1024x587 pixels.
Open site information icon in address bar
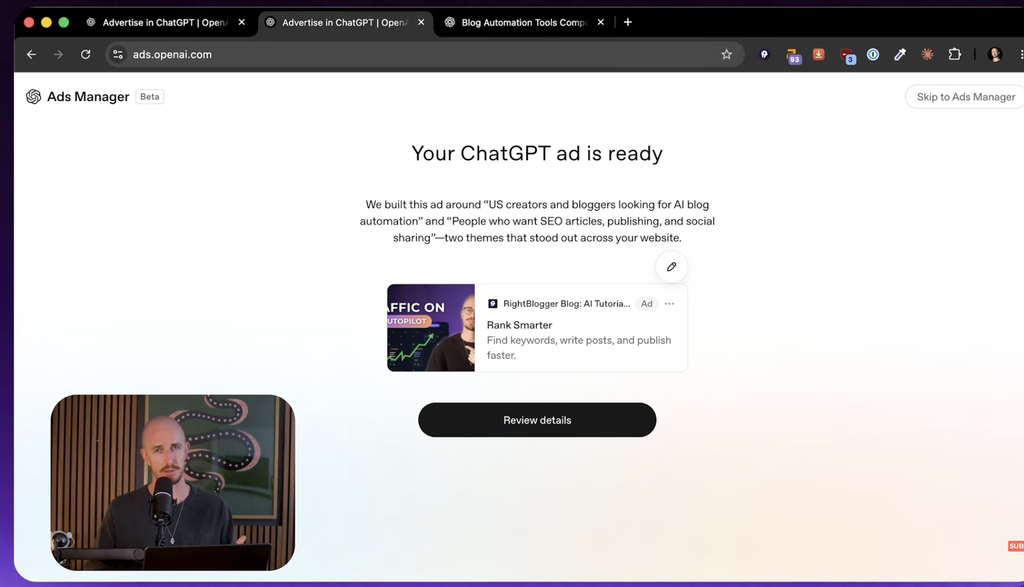118,55
